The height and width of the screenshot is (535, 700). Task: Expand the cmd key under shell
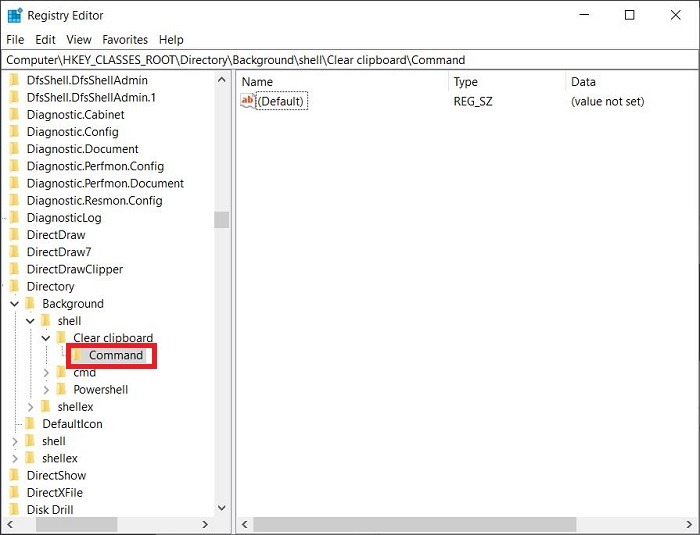(45, 372)
